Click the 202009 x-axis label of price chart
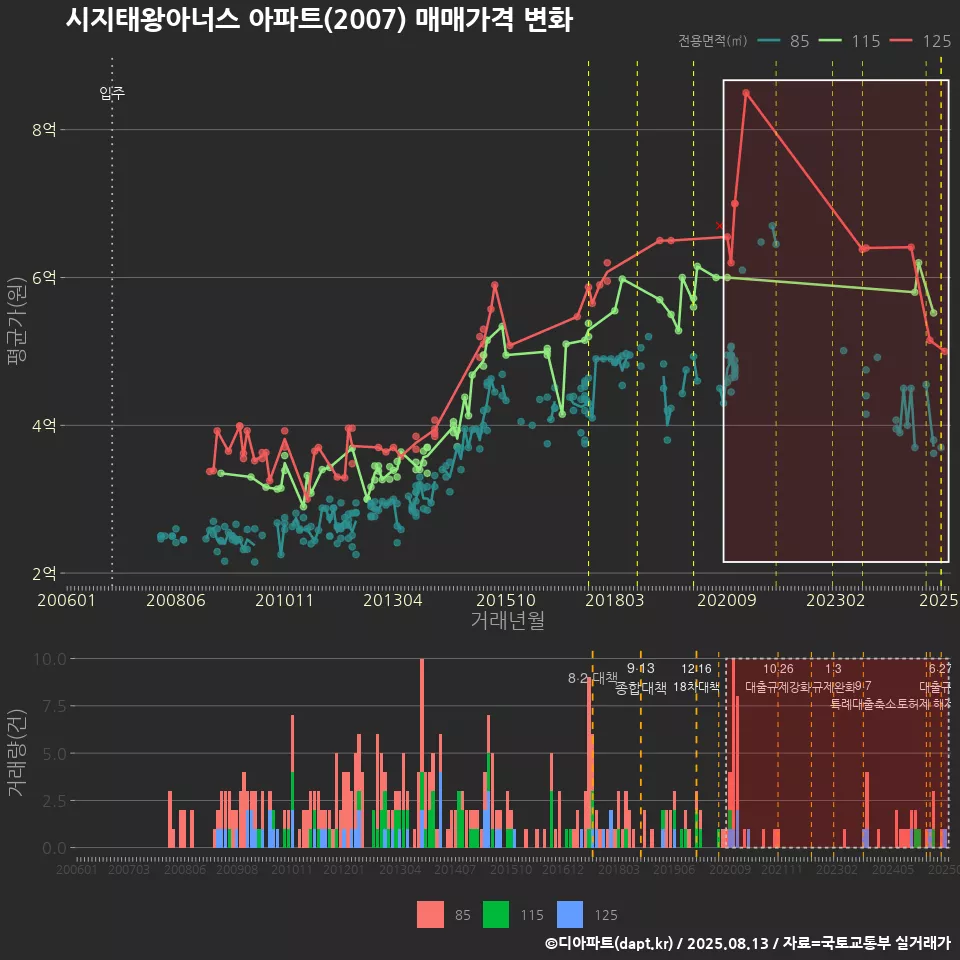 coord(727,600)
